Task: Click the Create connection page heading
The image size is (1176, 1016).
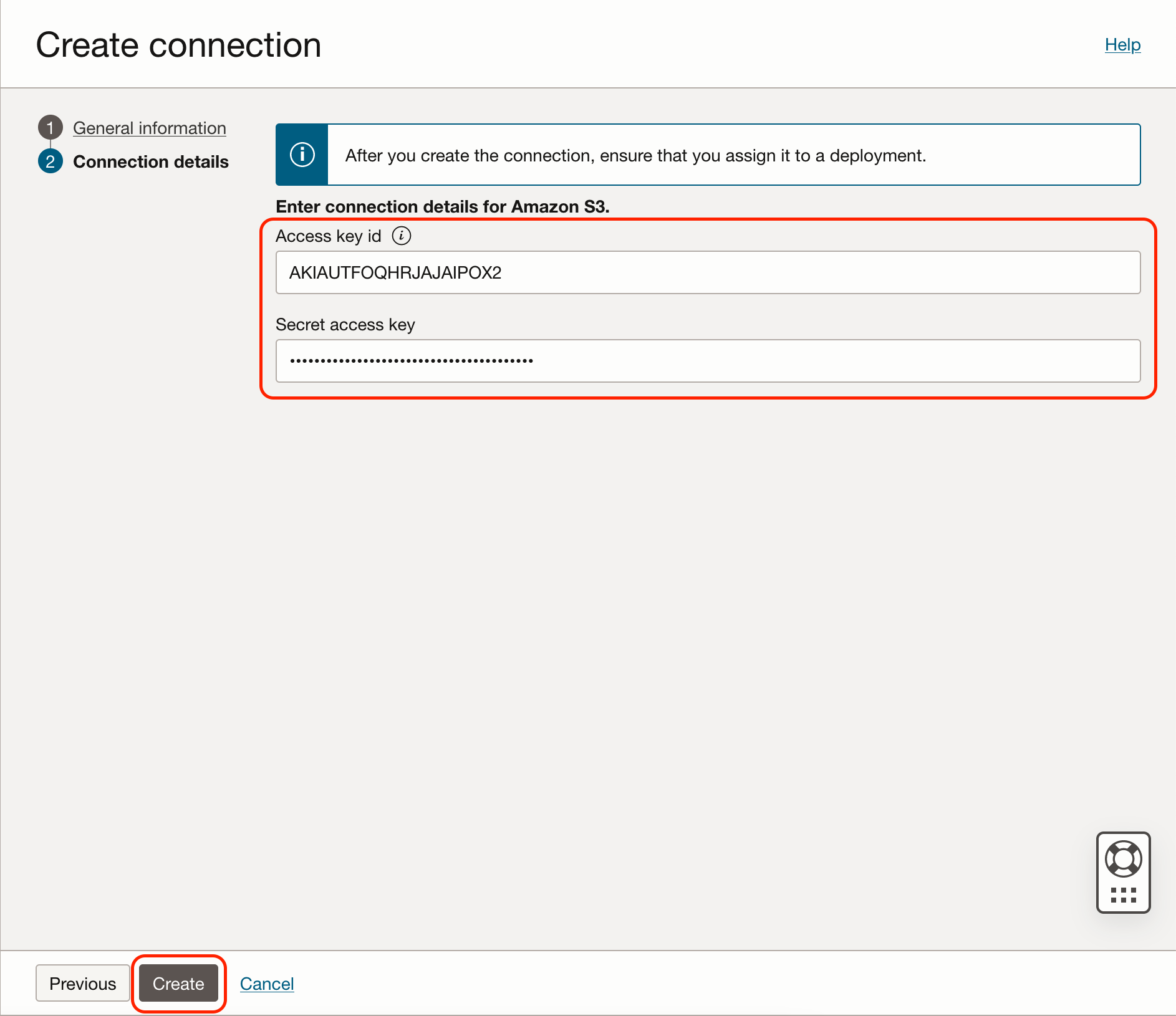Action: pos(179,45)
